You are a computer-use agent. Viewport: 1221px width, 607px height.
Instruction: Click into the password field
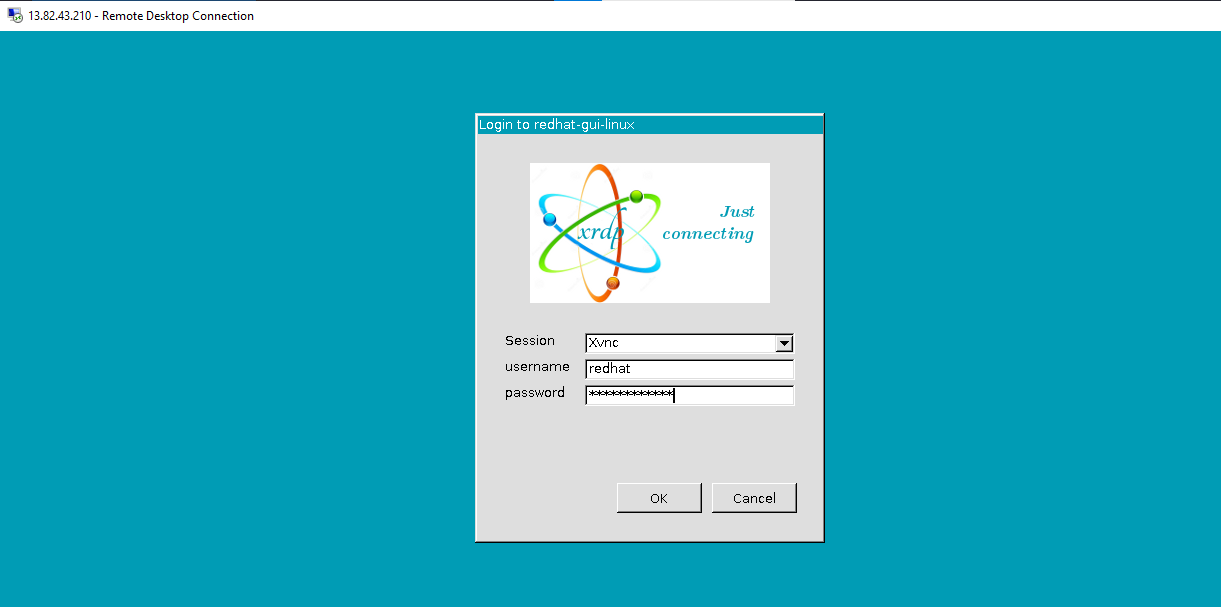[689, 395]
